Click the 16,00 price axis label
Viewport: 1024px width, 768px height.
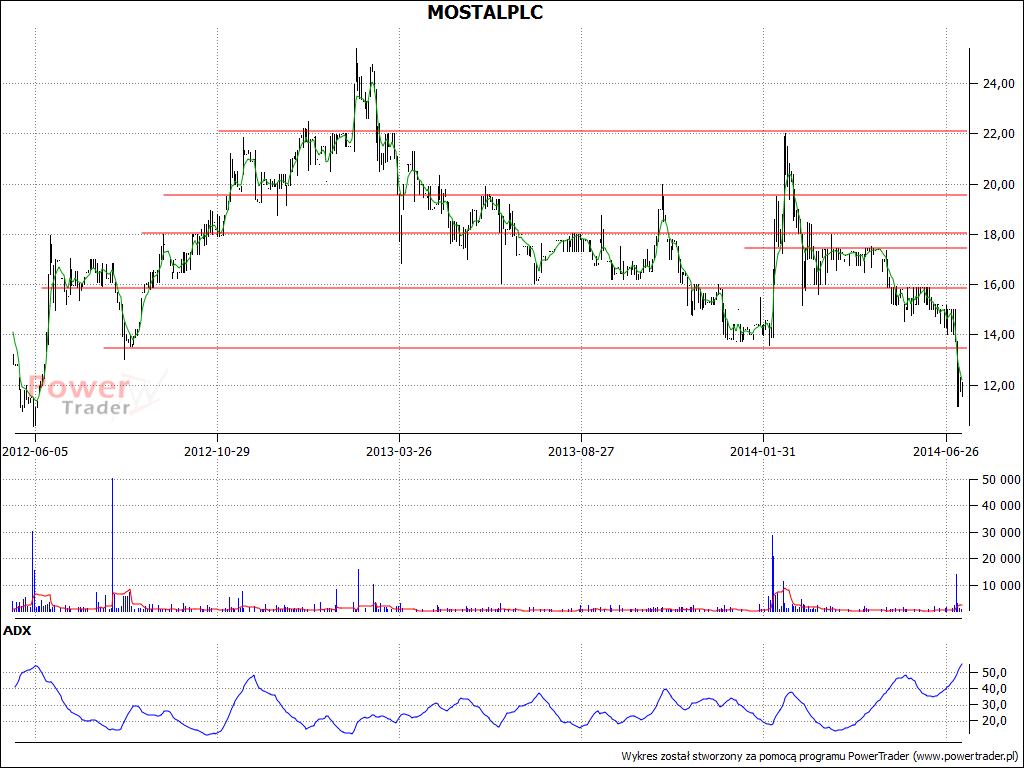(x=999, y=285)
